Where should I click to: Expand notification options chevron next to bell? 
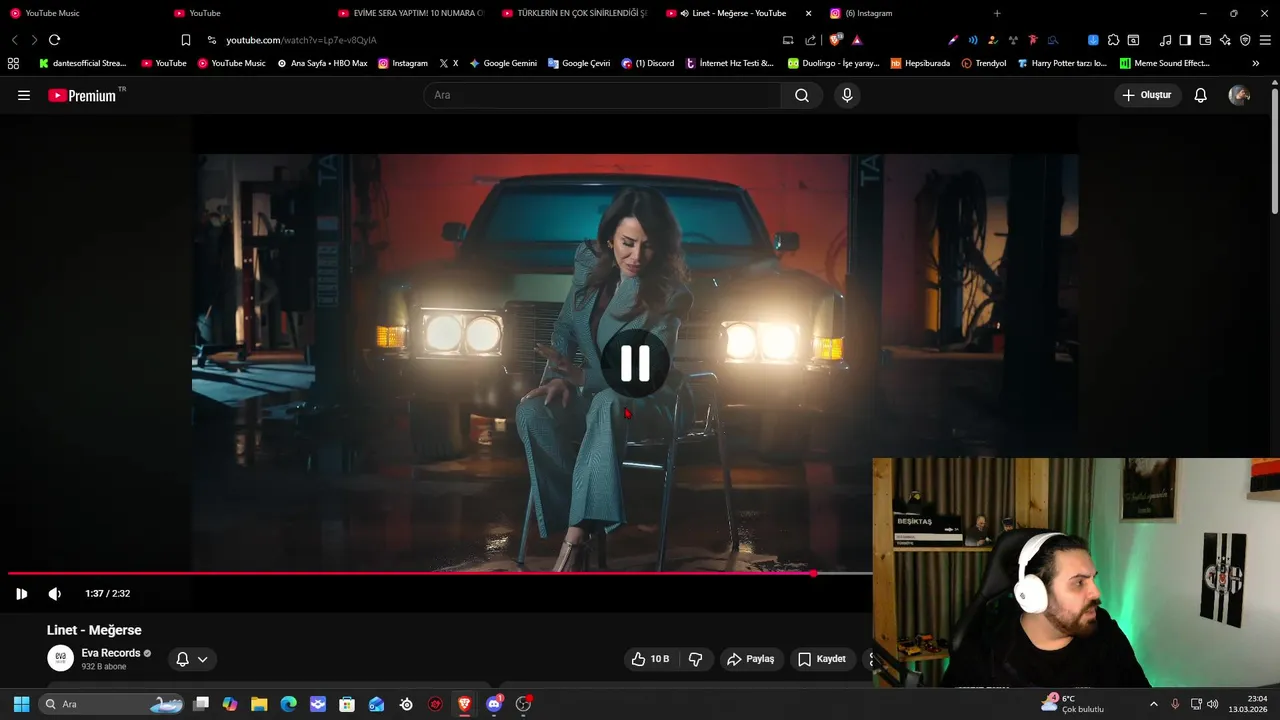203,659
